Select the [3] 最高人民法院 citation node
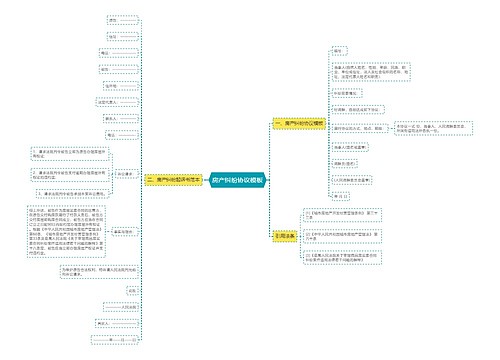 (342, 258)
